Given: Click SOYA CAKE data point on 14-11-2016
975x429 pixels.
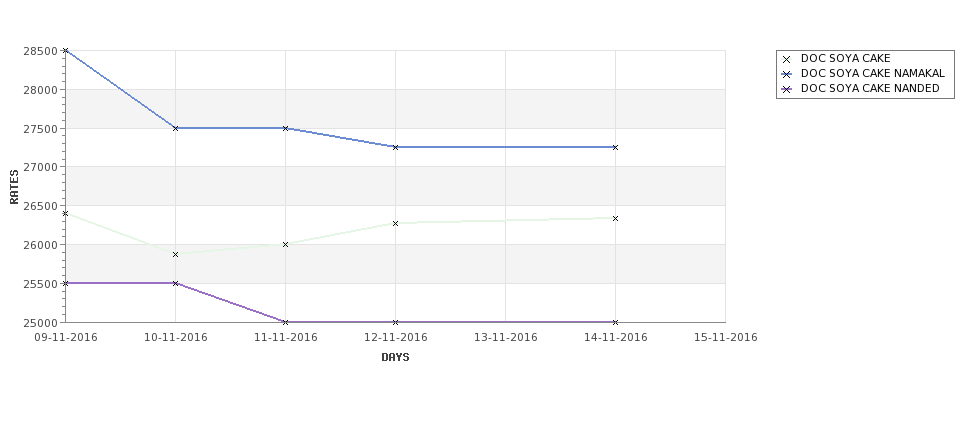Looking at the screenshot, I should (x=616, y=218).
